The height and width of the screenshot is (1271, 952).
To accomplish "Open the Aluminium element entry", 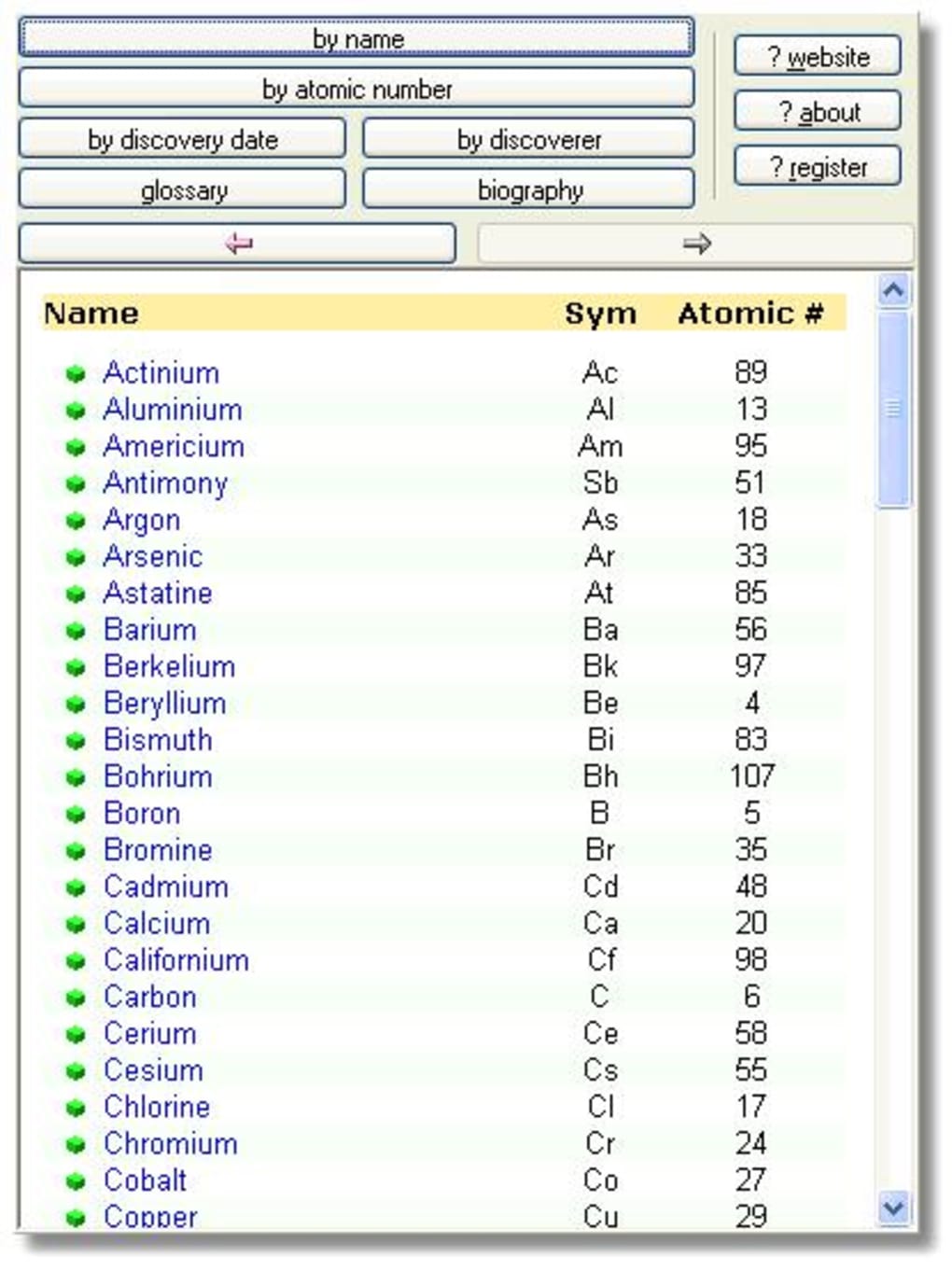I will coord(173,410).
